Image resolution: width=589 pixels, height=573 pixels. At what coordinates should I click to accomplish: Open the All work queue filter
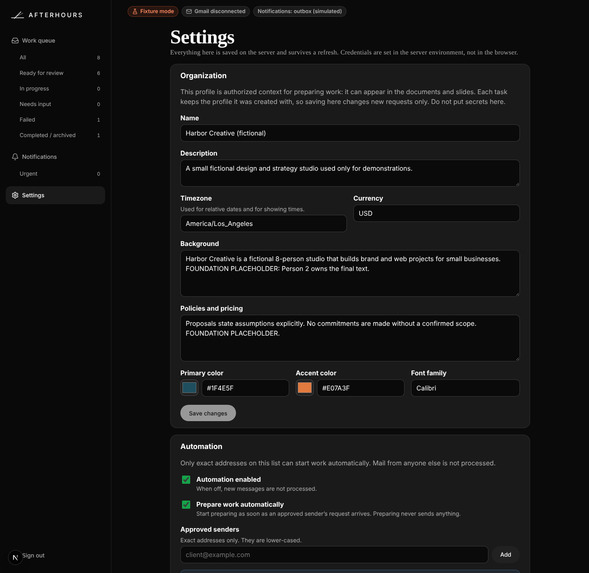56,57
